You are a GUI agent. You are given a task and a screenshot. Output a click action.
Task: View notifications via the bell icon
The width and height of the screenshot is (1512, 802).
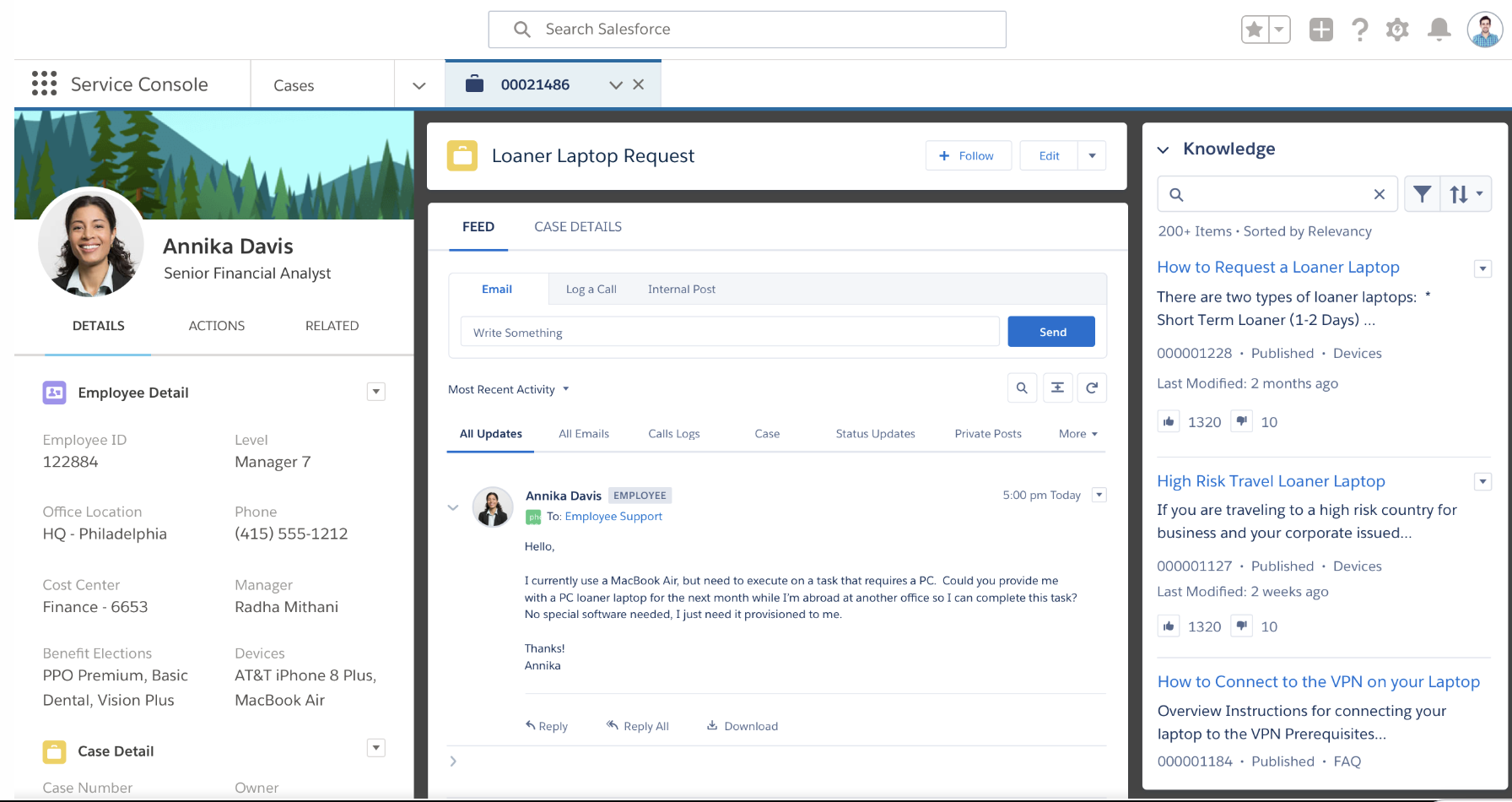[x=1439, y=30]
